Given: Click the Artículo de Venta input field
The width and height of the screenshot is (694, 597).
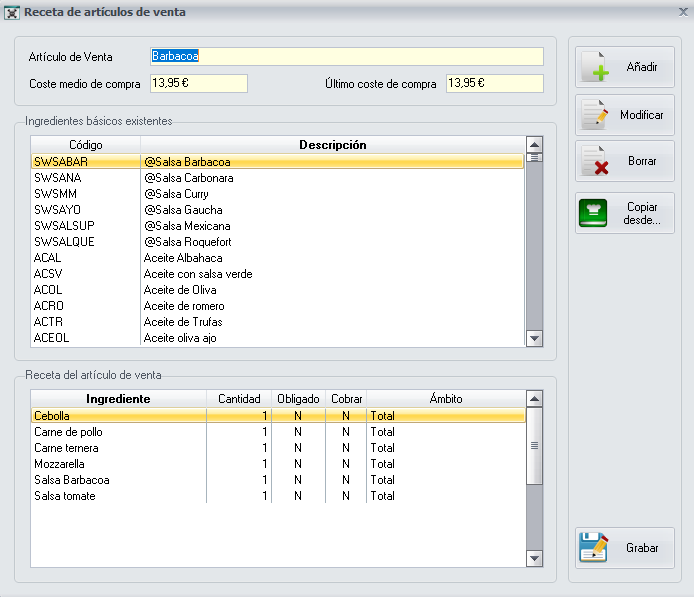Looking at the screenshot, I should point(345,57).
